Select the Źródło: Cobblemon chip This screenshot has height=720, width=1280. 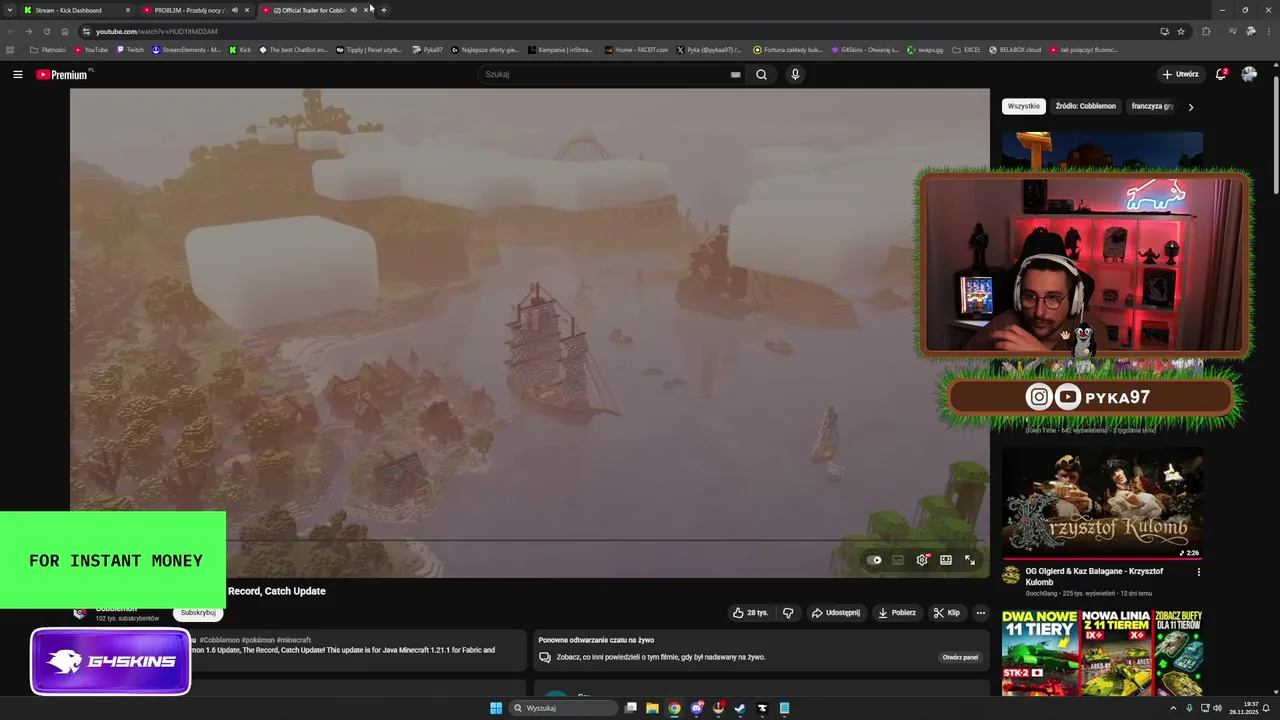click(x=1085, y=106)
